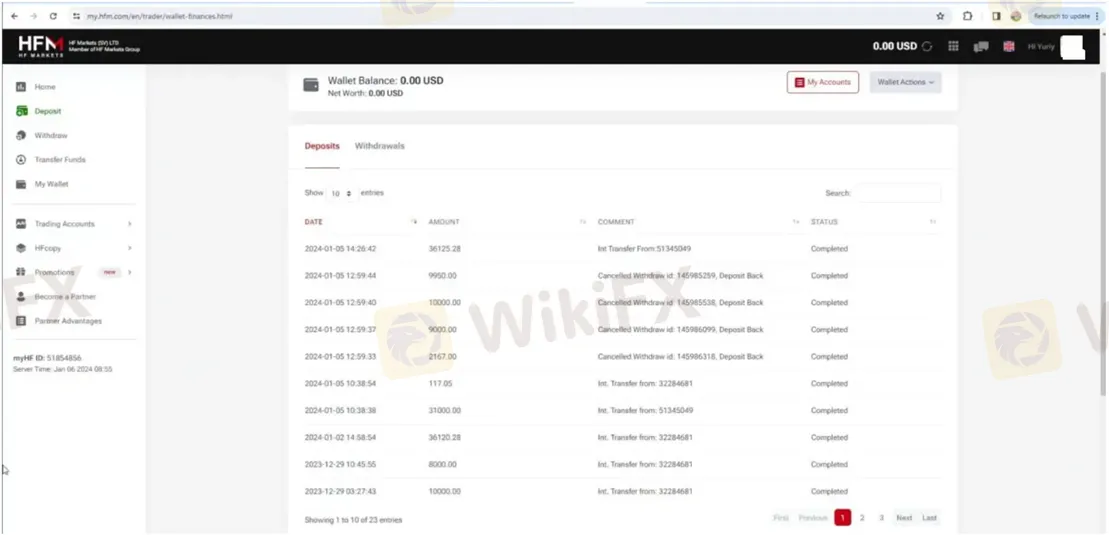1109x535 pixels.
Task: Click the browser back arrow
Action: tap(15, 16)
